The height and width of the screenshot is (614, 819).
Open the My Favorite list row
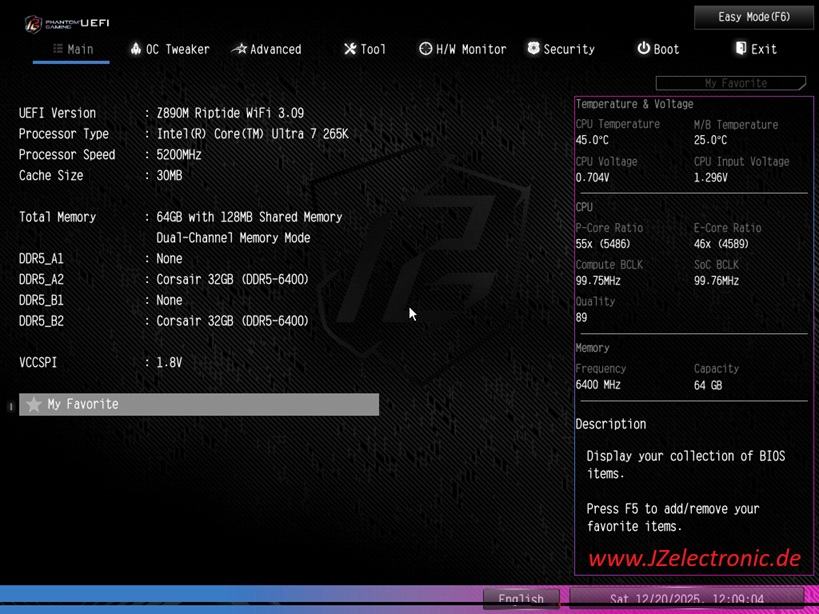click(199, 404)
